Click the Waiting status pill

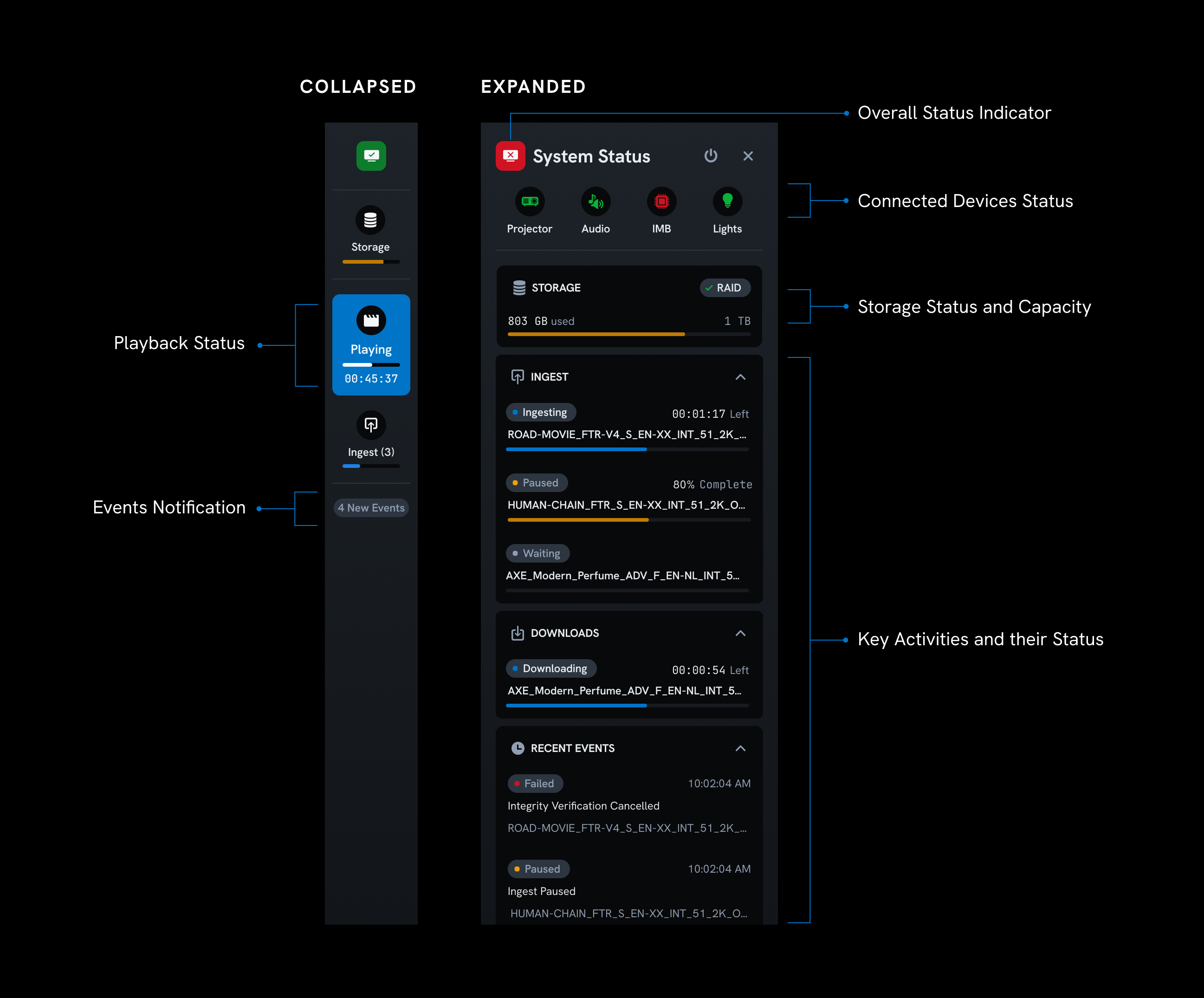[538, 553]
